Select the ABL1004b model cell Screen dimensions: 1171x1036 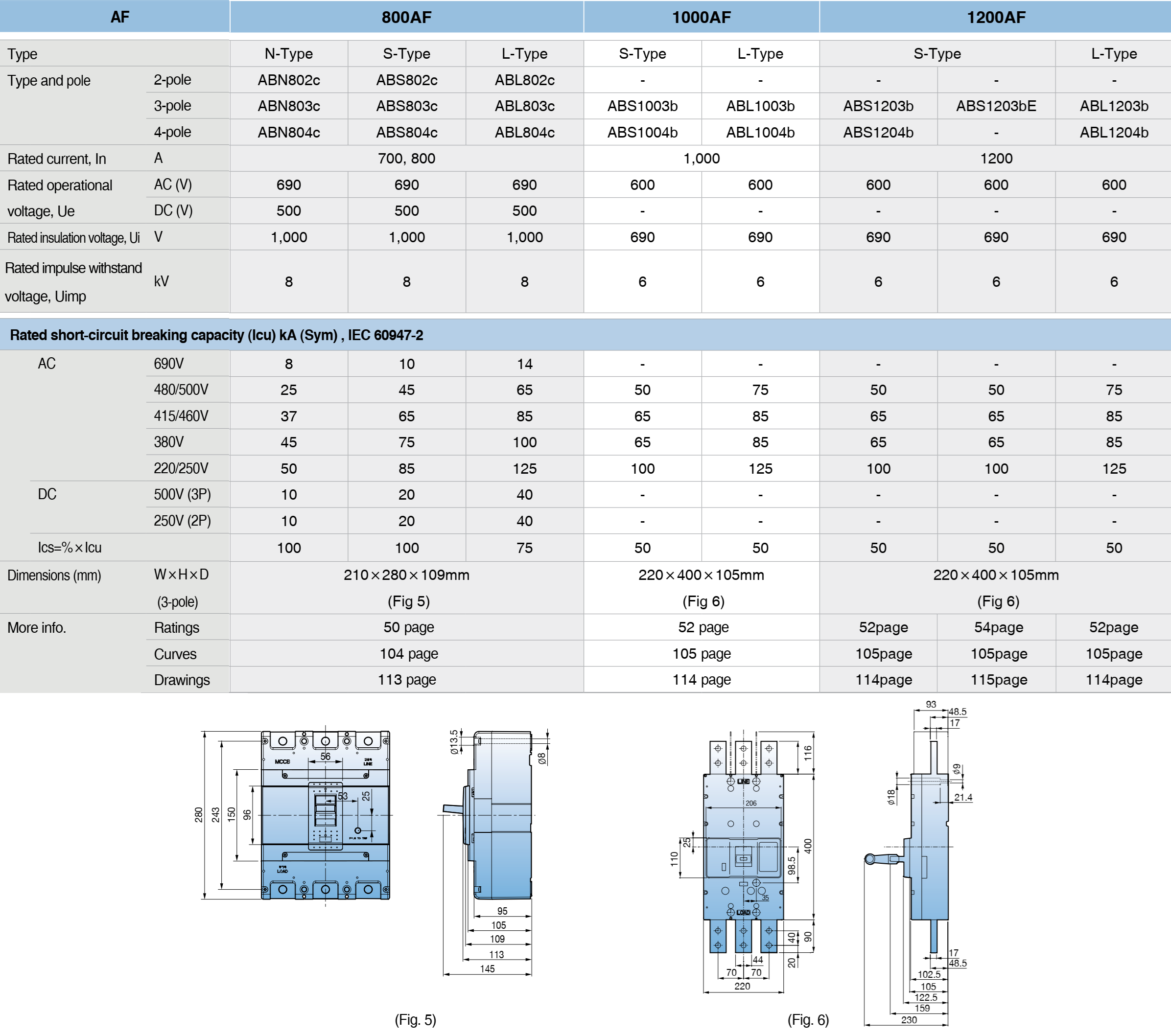click(x=760, y=132)
